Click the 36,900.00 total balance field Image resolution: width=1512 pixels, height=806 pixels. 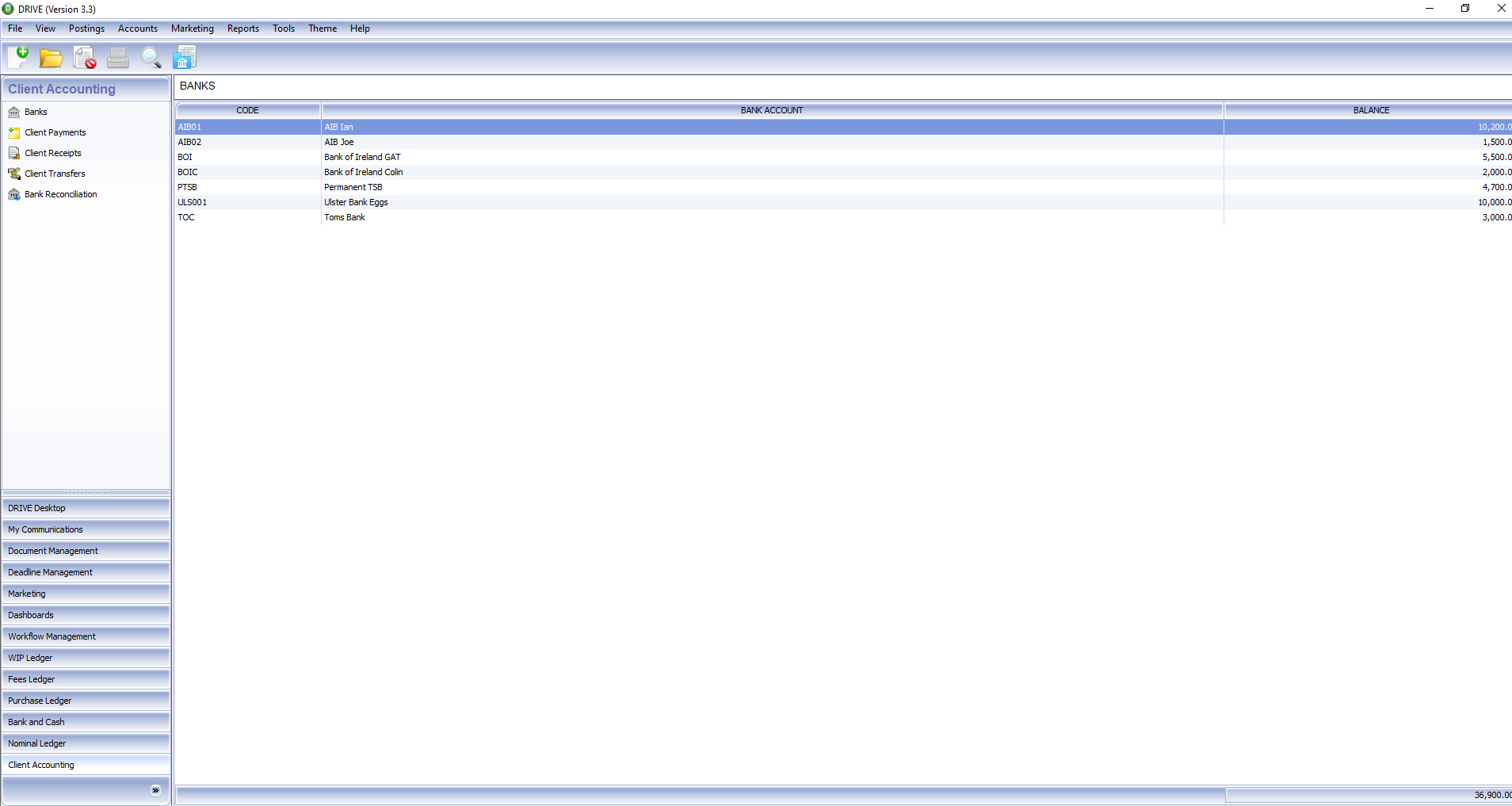[x=1369, y=795]
